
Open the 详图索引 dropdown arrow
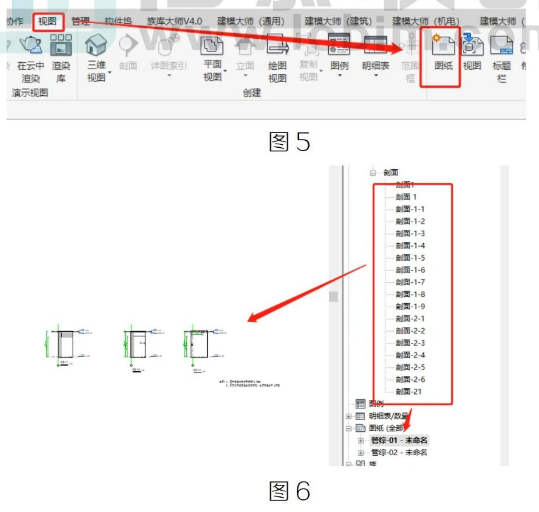(x=169, y=75)
